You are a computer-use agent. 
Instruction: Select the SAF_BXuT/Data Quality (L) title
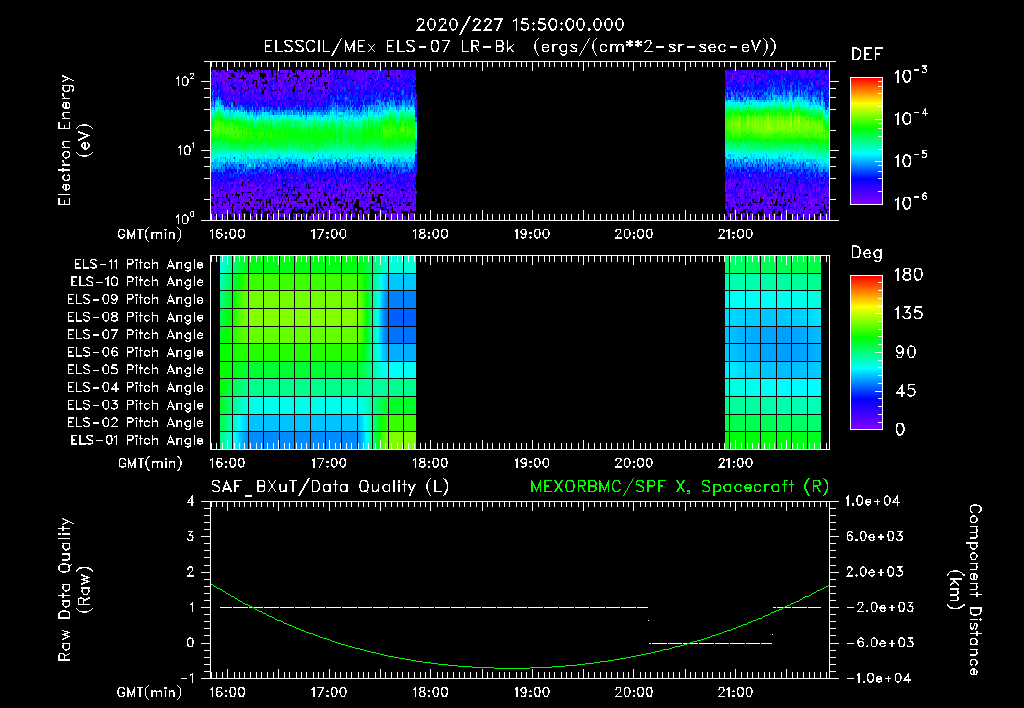[330, 487]
